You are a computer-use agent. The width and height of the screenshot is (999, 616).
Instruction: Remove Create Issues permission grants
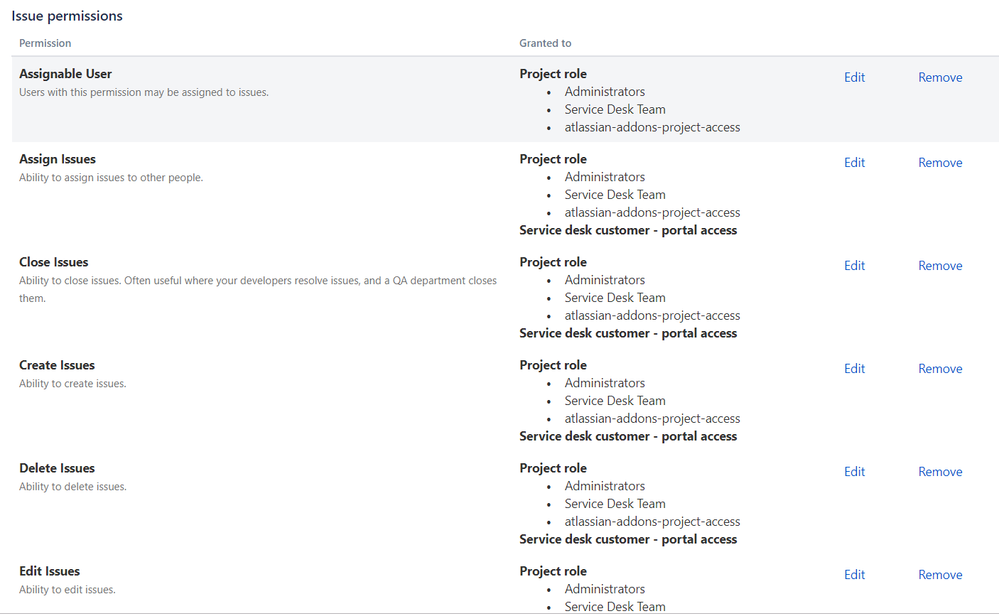[940, 369]
